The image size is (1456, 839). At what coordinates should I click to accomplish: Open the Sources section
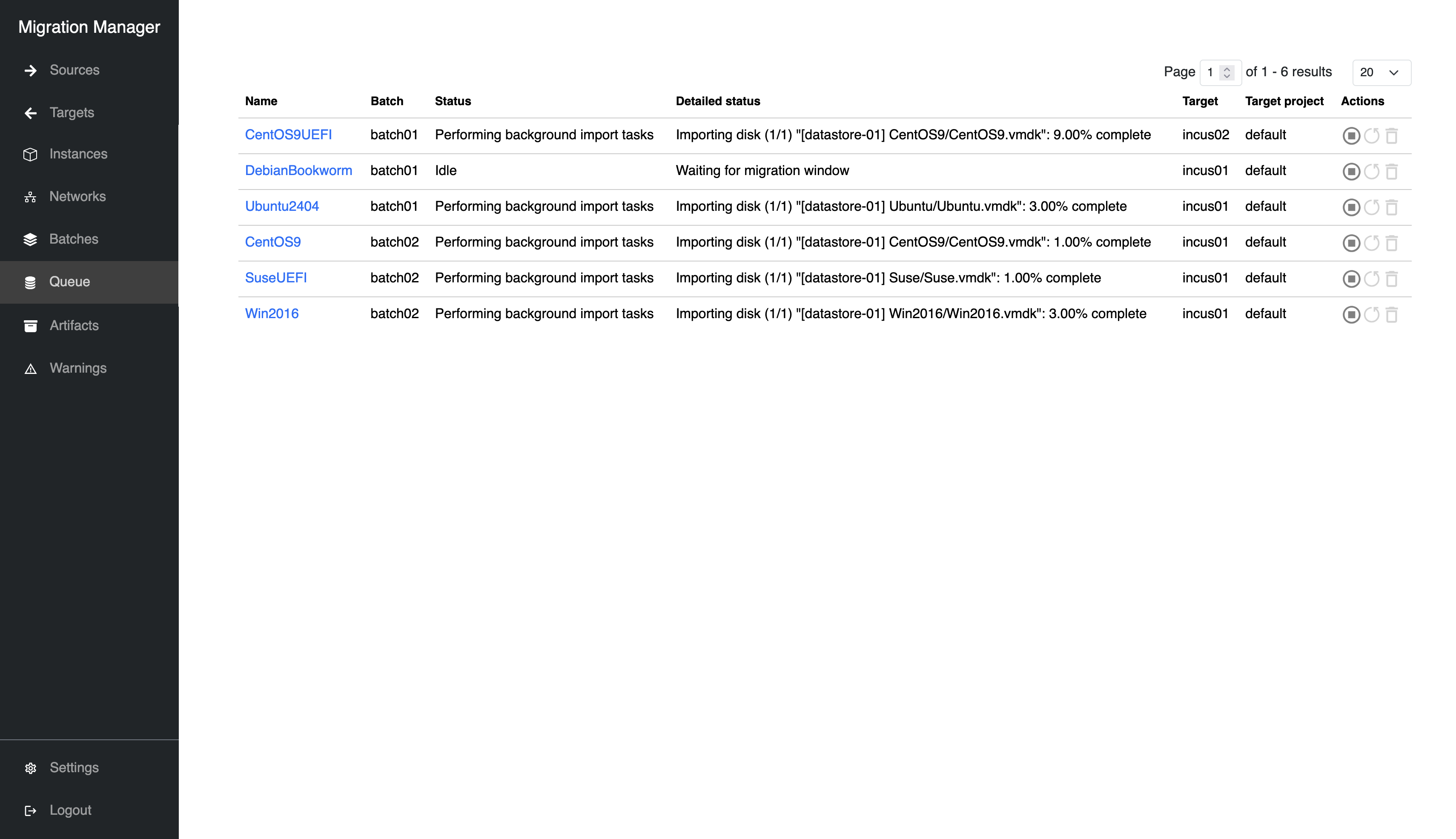(75, 70)
